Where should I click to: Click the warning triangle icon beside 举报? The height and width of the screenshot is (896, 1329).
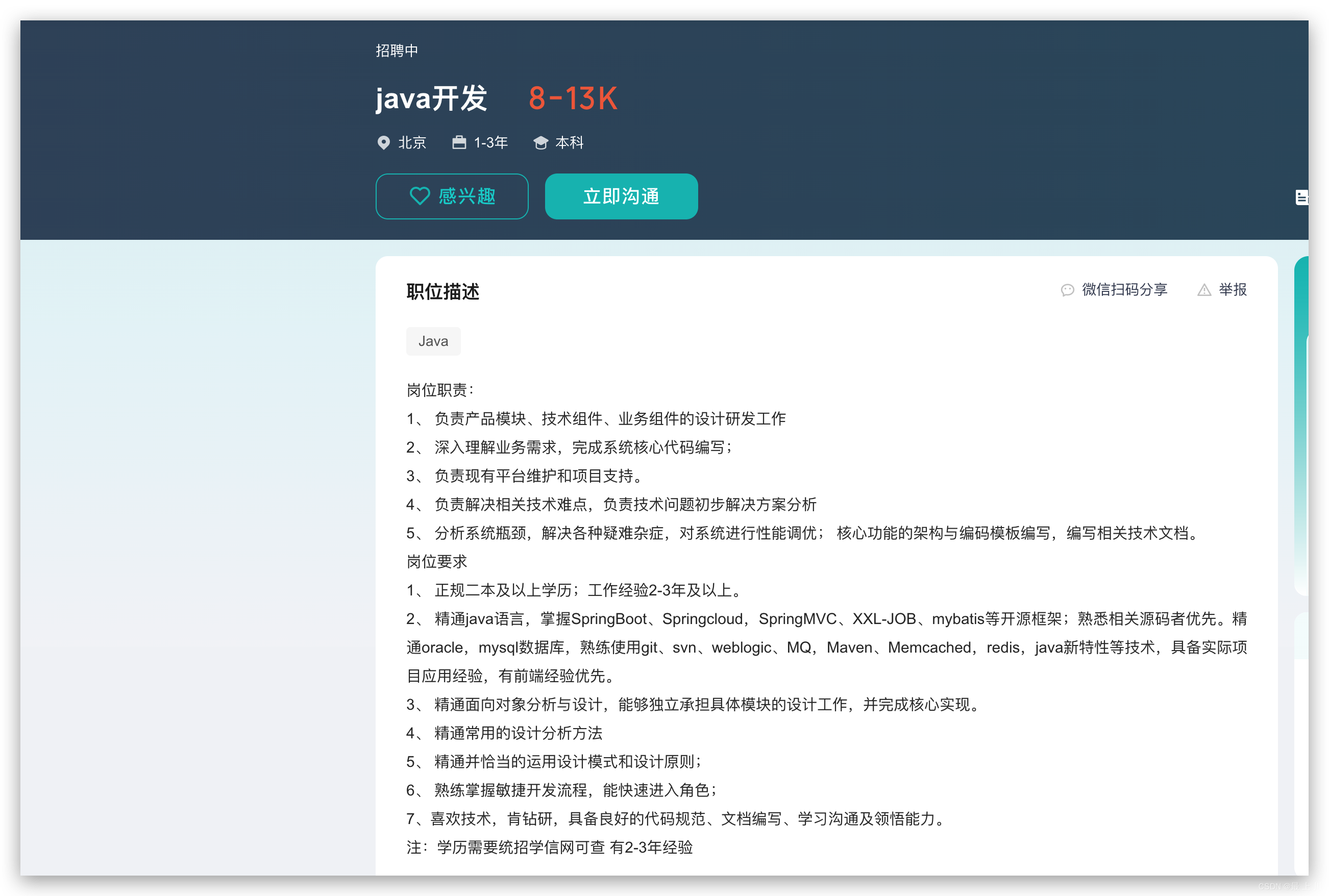coord(1205,290)
